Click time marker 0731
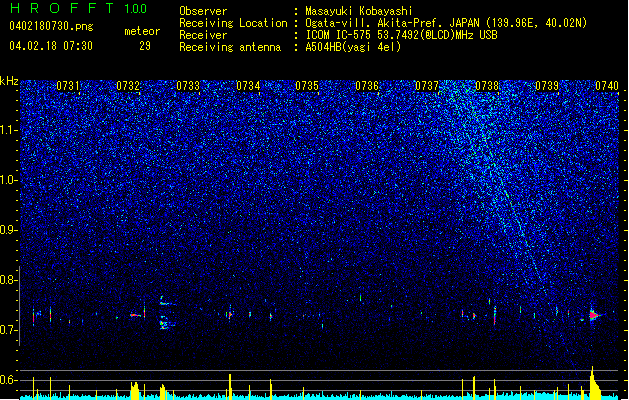This screenshot has width=629, height=400. click(68, 86)
